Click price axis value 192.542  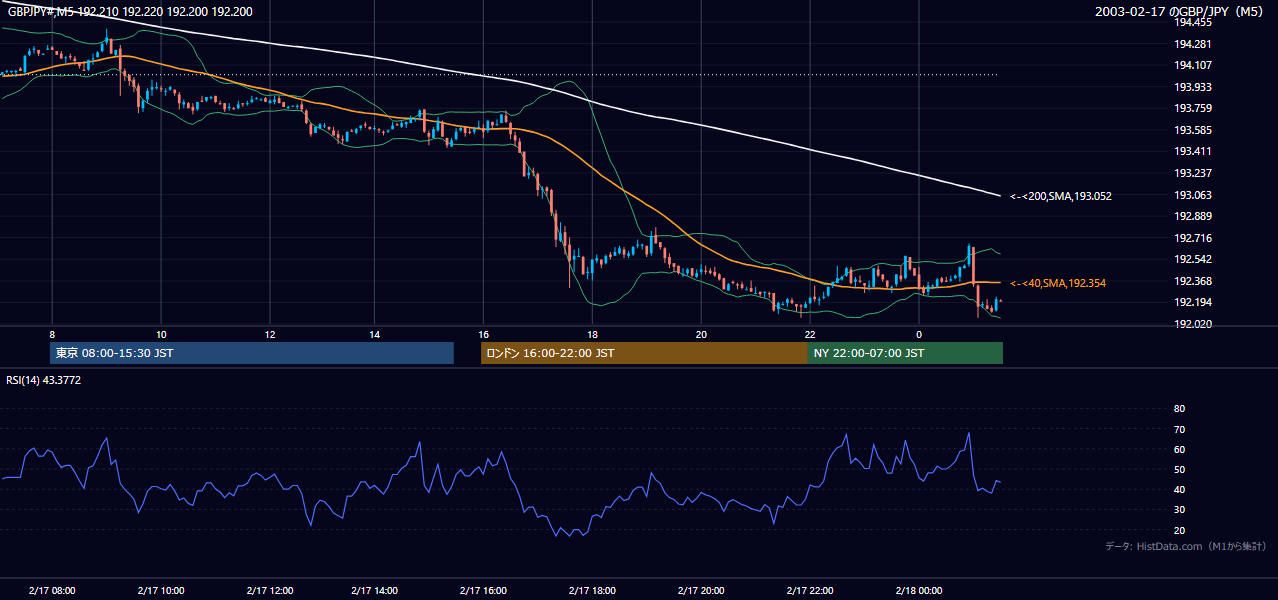(1193, 259)
